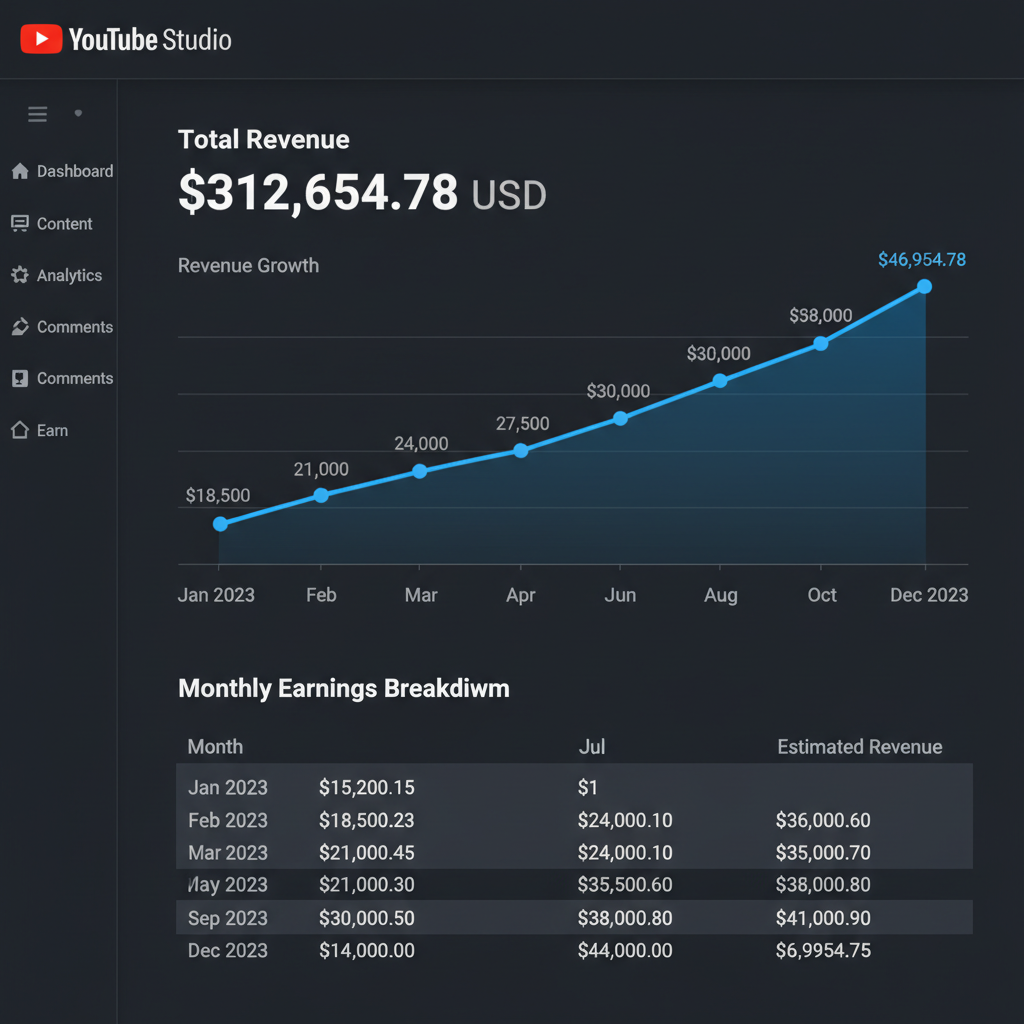
Task: Click the second Comments square icon
Action: click(20, 378)
